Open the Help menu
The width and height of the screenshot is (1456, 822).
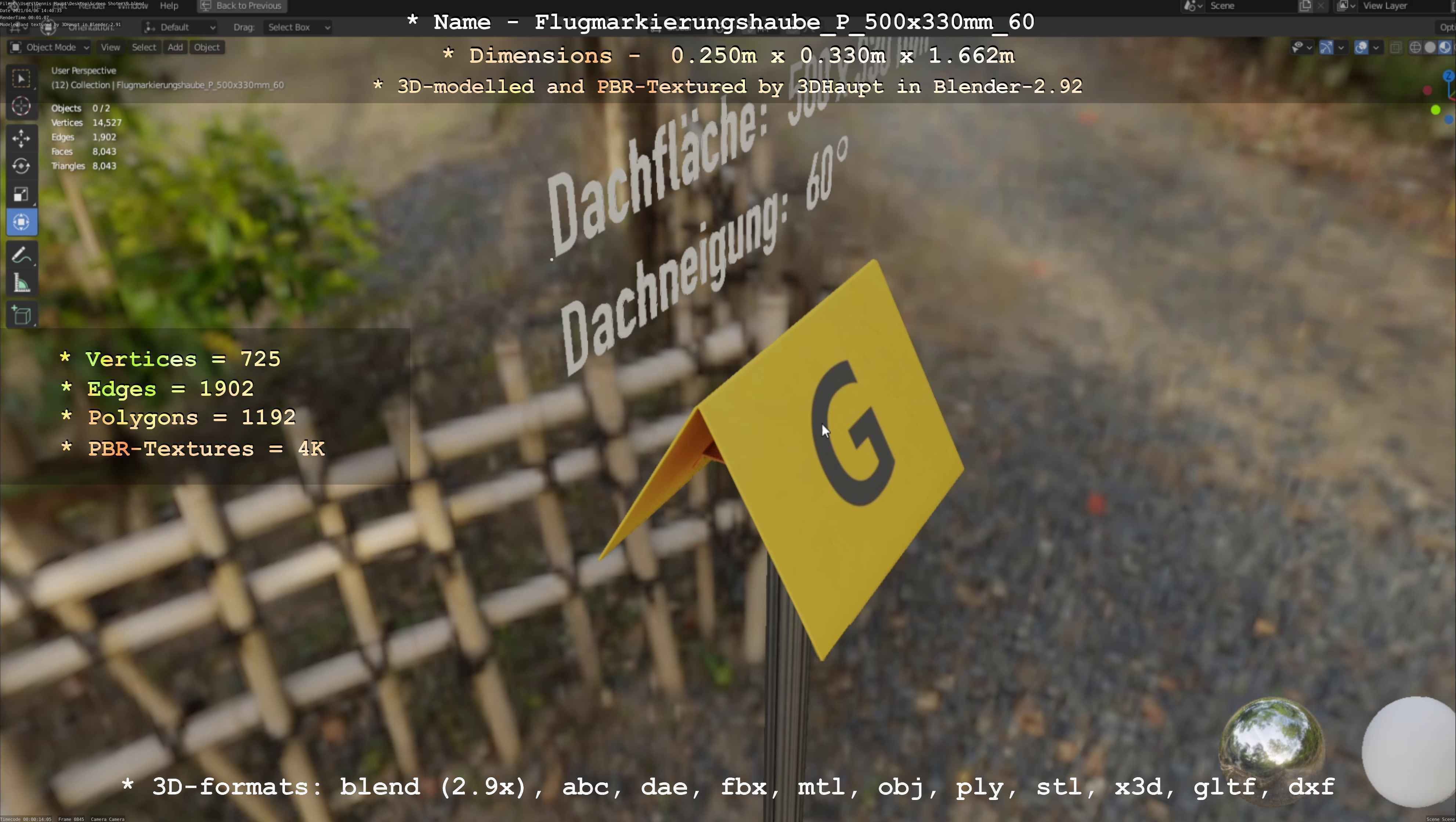tap(169, 6)
